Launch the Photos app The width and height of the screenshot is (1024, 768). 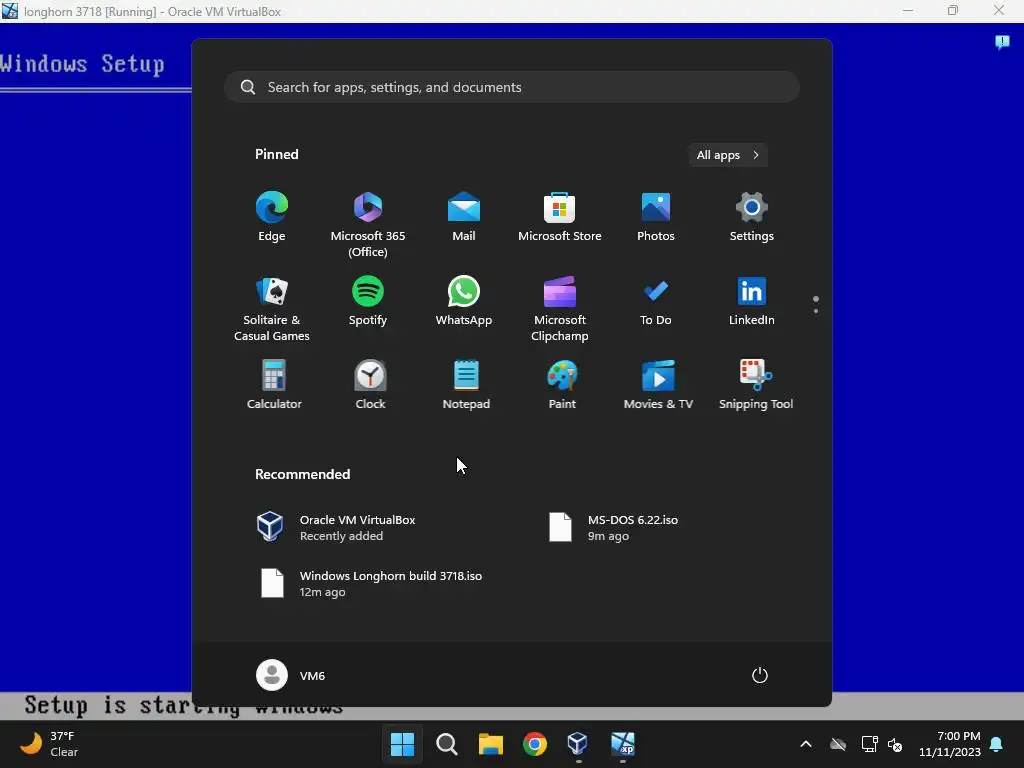pyautogui.click(x=656, y=218)
